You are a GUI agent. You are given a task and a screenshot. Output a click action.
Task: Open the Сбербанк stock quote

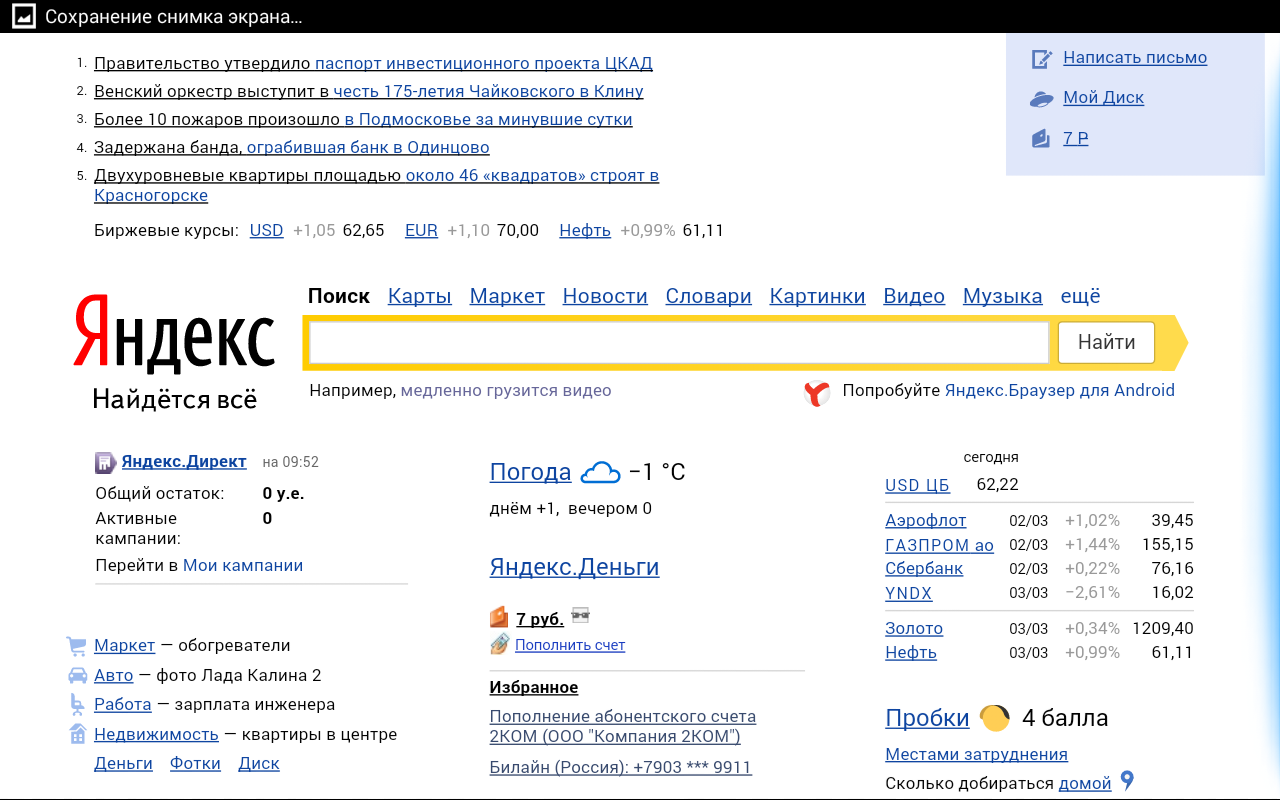pos(924,568)
